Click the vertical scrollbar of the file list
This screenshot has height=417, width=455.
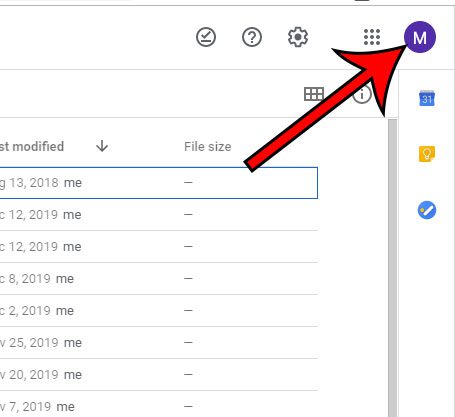(x=393, y=268)
